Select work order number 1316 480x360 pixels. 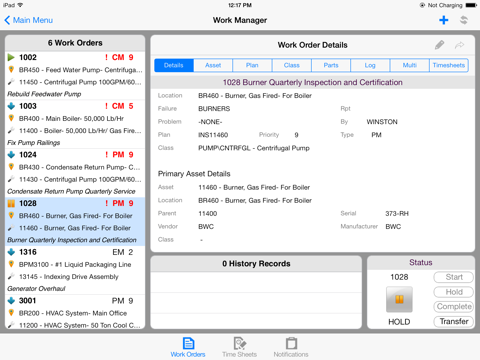click(x=28, y=252)
